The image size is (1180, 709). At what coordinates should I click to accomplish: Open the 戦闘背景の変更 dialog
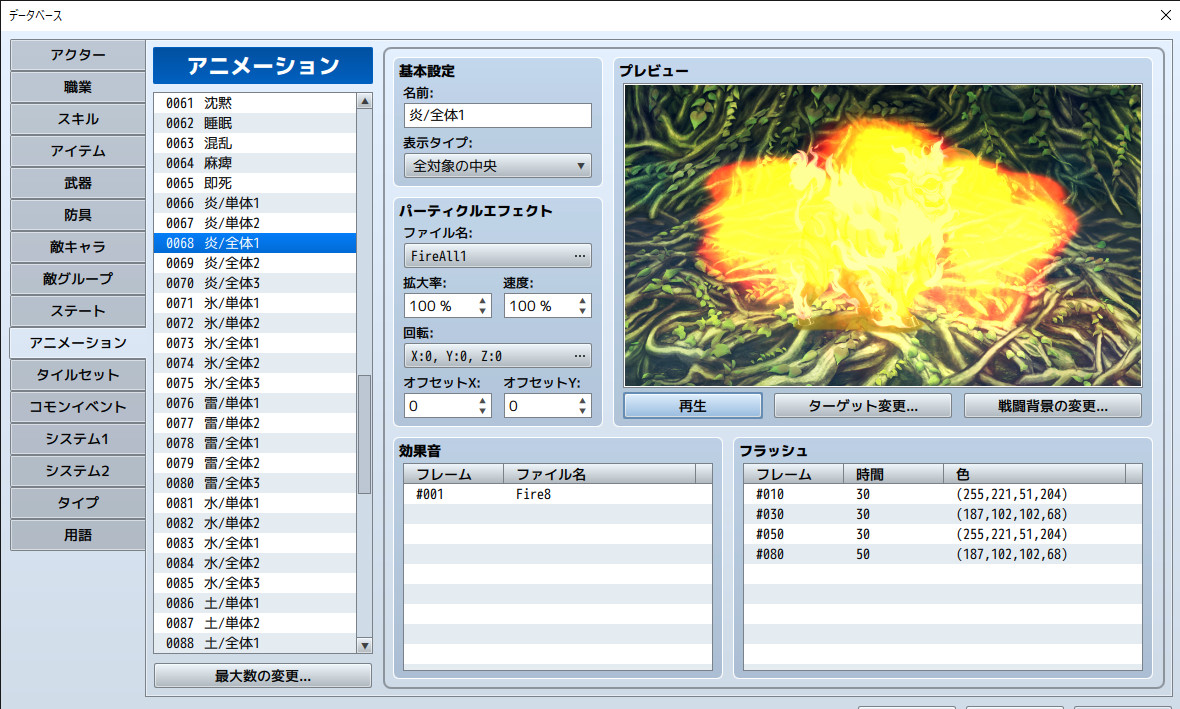pos(1052,405)
